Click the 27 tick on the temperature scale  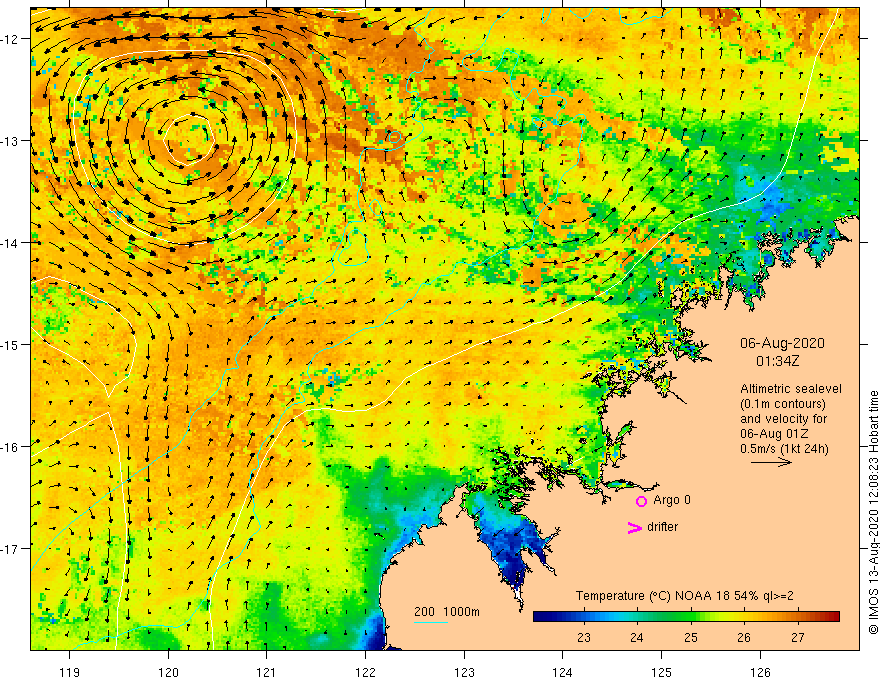[798, 637]
